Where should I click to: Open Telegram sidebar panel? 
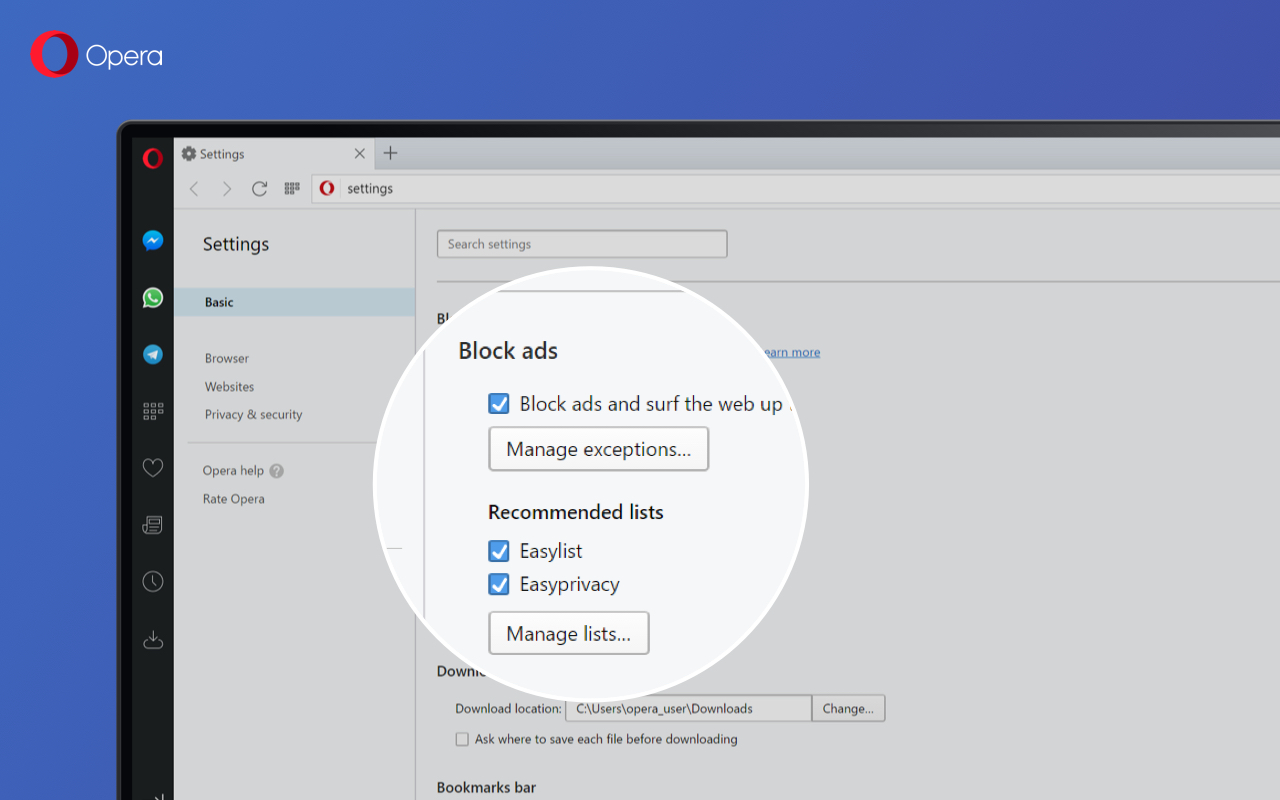pyautogui.click(x=153, y=354)
